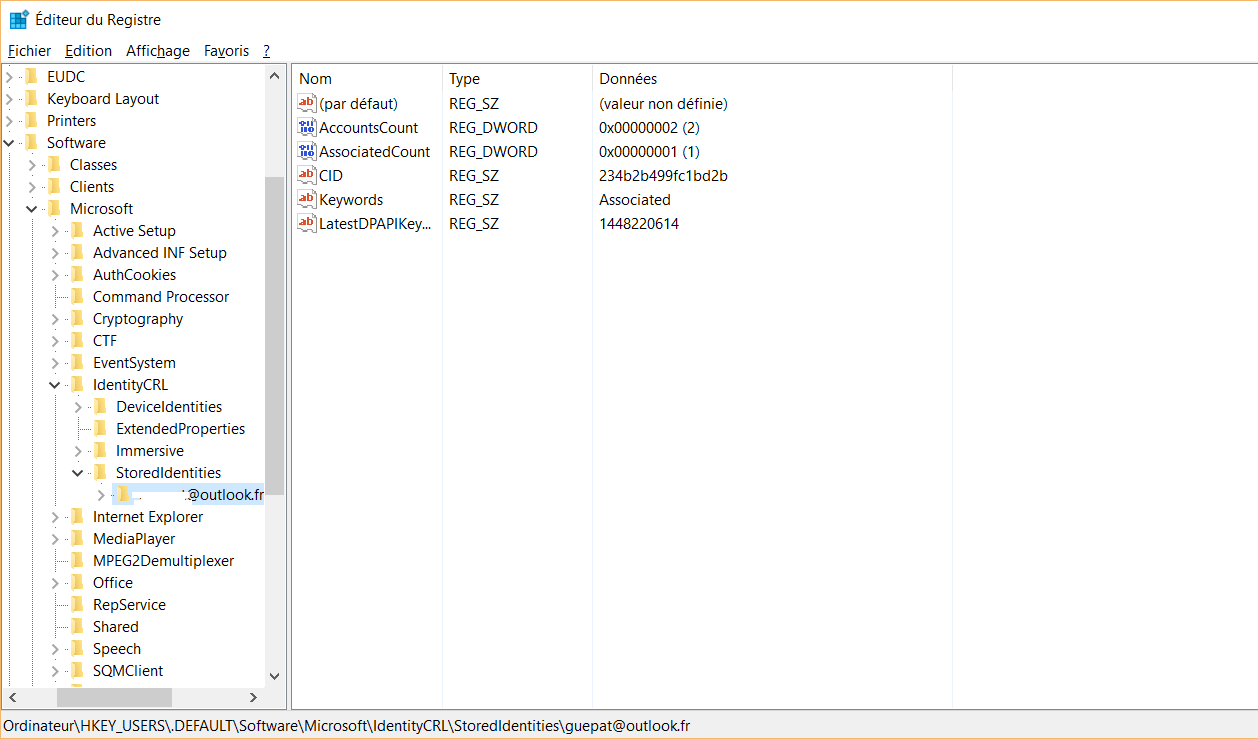Click the MediaPlayer folder icon
This screenshot has height=739, width=1258.
tap(77, 538)
